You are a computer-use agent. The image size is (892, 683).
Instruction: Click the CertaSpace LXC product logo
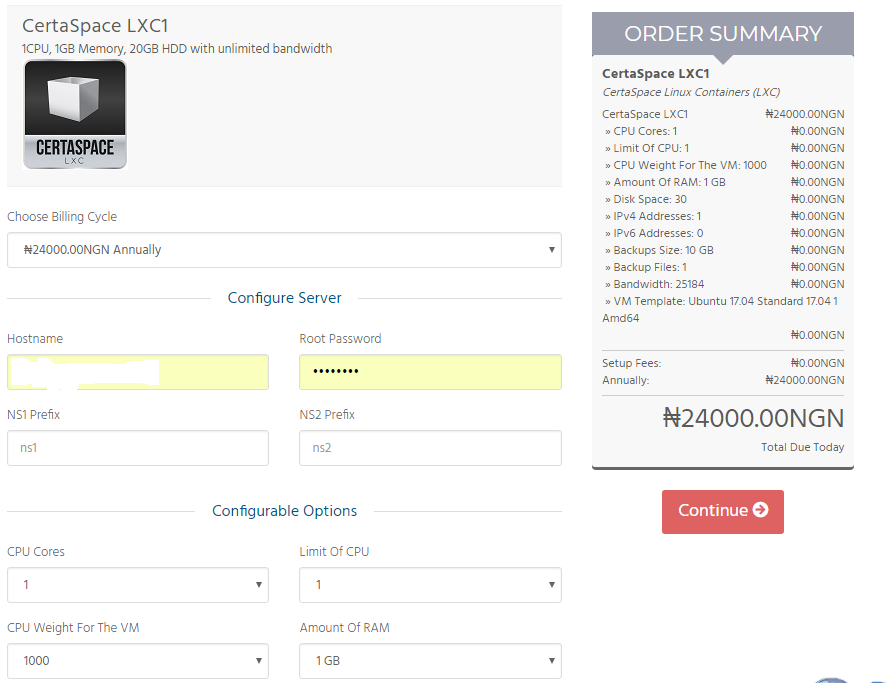(x=75, y=114)
